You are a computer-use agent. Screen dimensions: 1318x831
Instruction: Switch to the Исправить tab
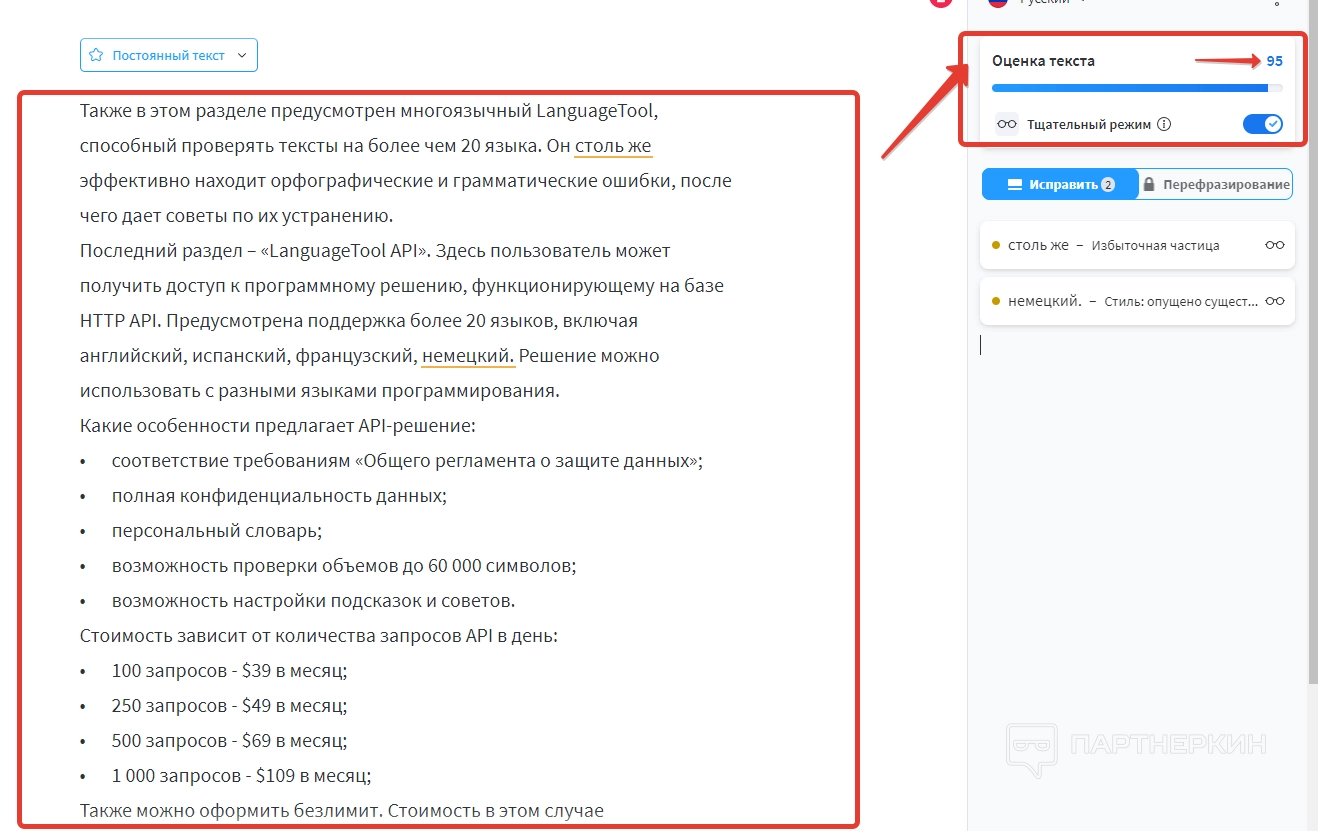[x=1060, y=185]
